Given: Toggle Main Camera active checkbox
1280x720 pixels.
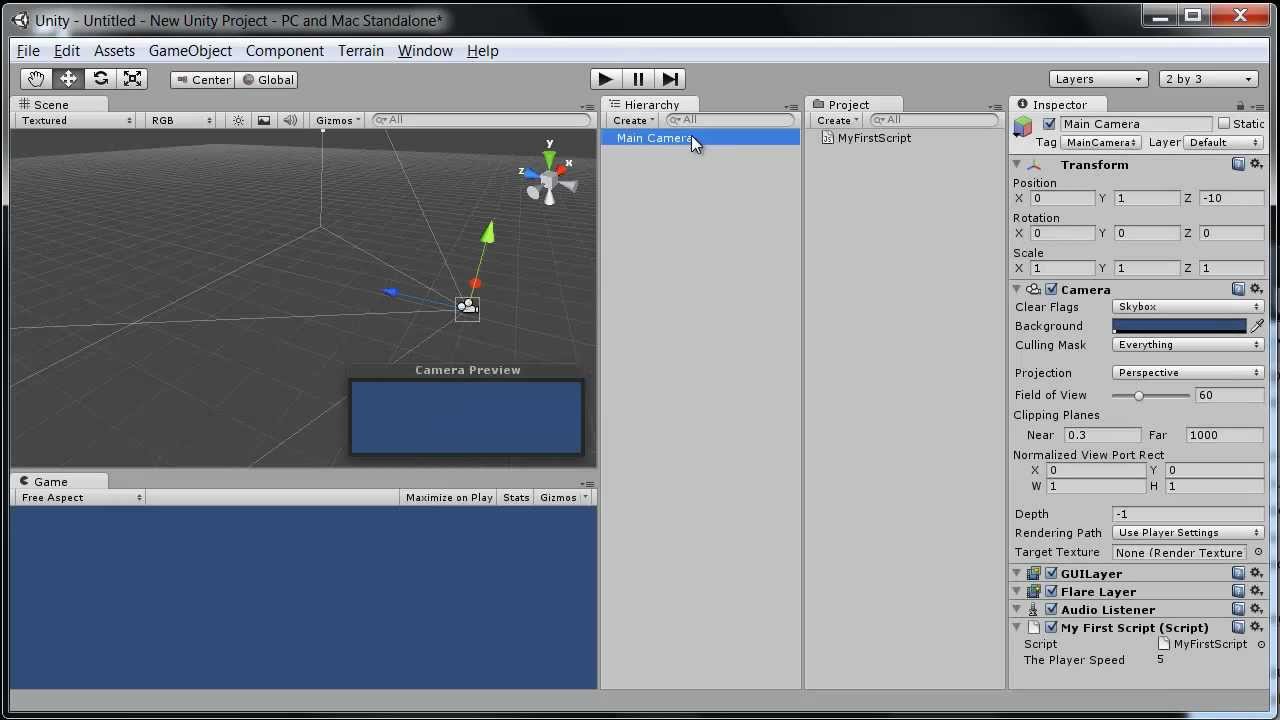Looking at the screenshot, I should click(x=1049, y=124).
